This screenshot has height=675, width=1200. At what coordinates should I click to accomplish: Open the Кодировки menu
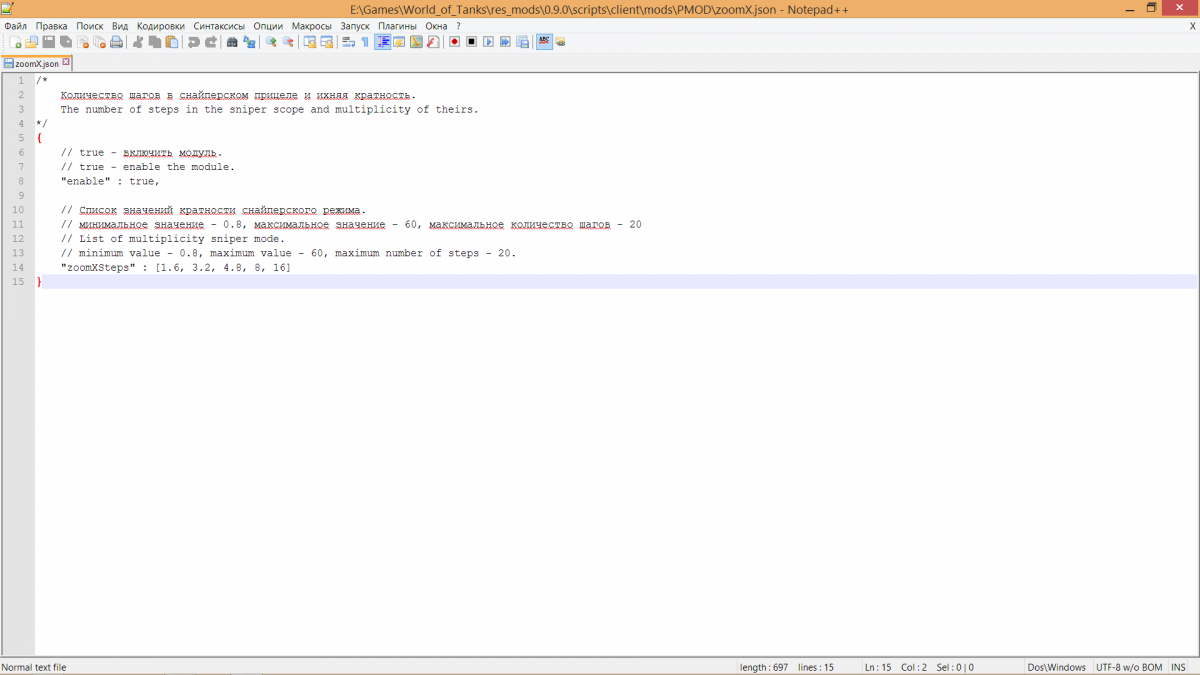coord(160,26)
